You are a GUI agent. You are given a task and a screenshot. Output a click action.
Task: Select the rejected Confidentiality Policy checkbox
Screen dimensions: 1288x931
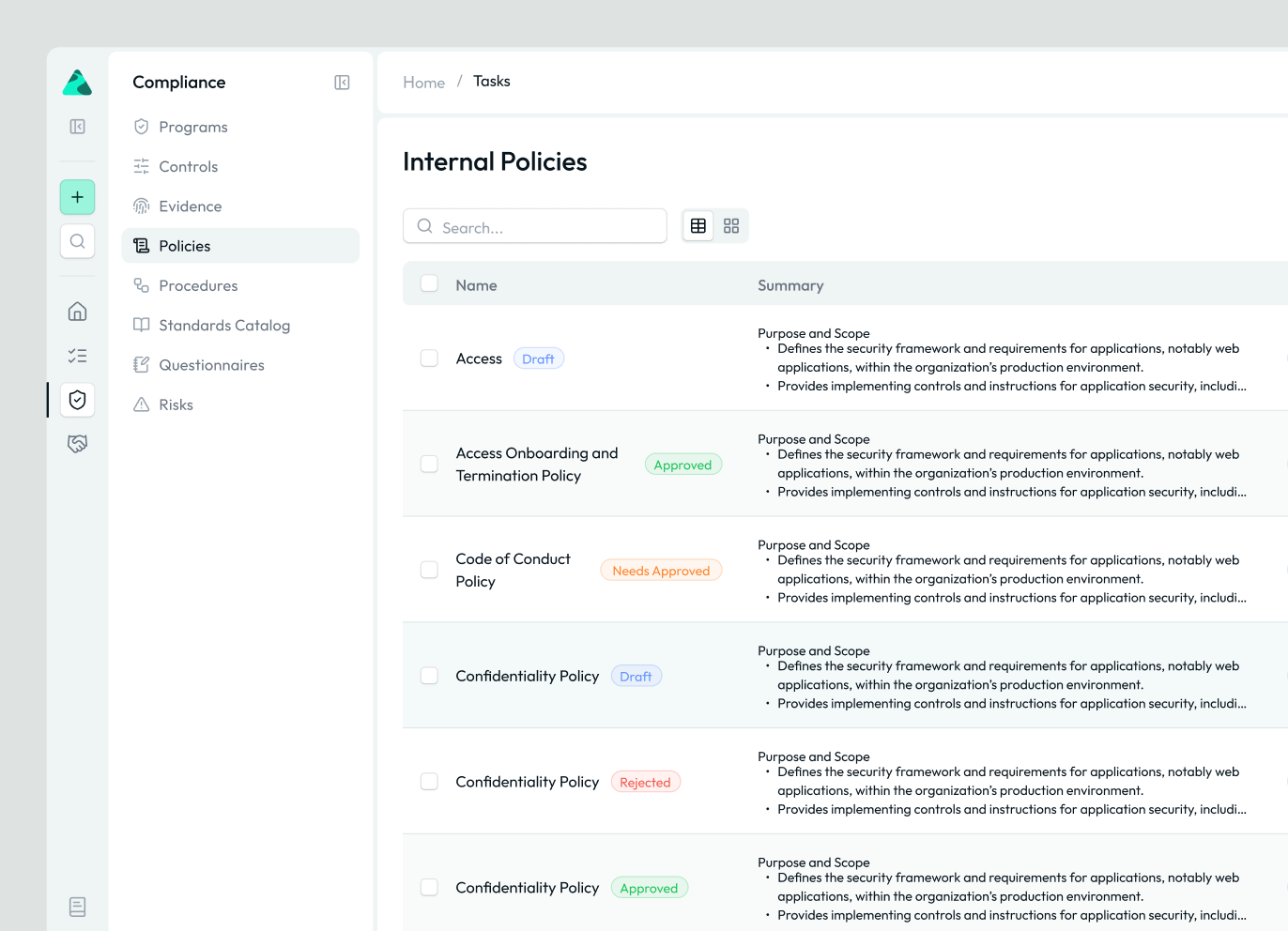coord(429,782)
